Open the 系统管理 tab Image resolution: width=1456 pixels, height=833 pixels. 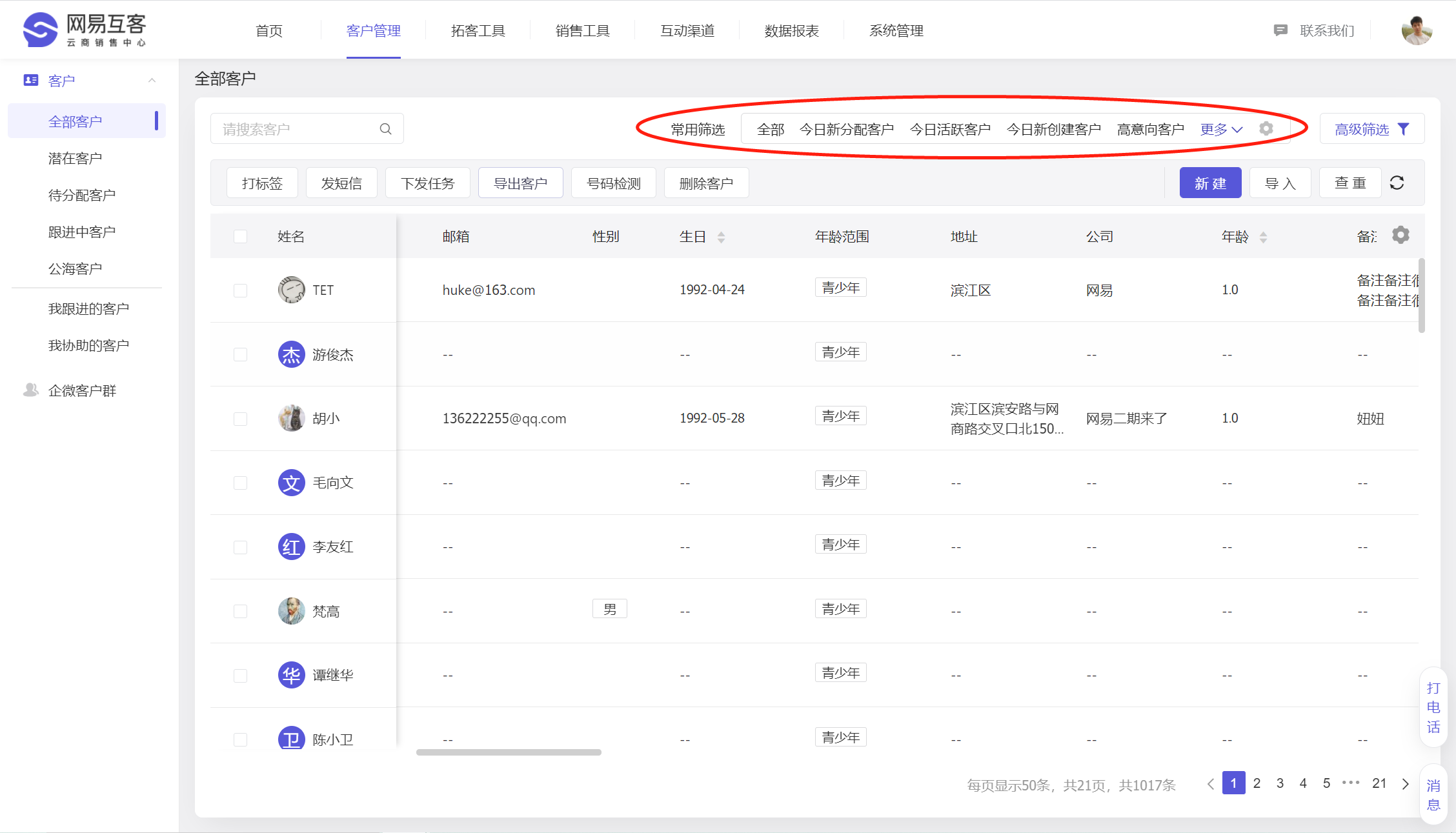[896, 30]
